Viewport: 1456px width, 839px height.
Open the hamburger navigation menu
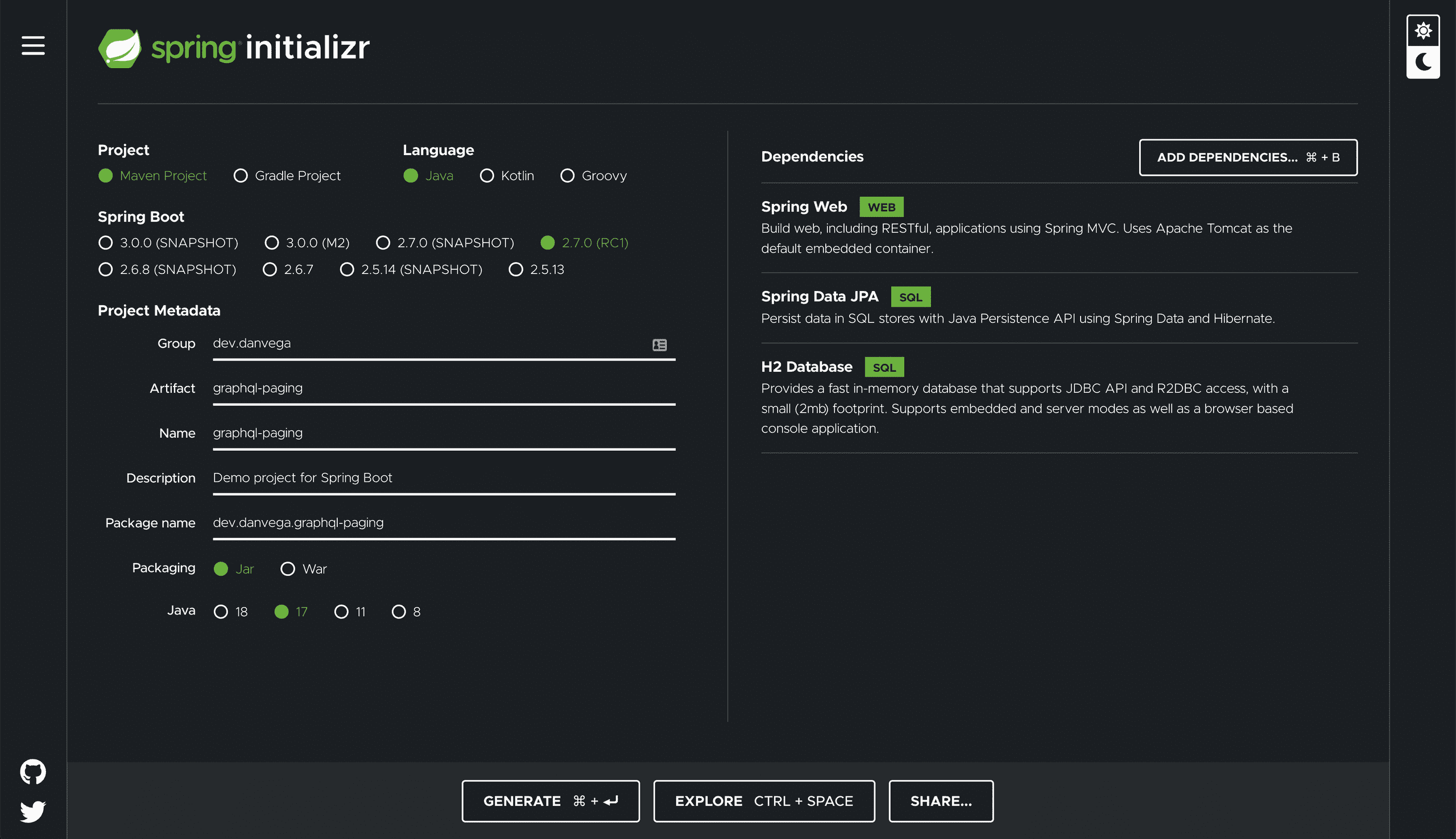[x=33, y=46]
